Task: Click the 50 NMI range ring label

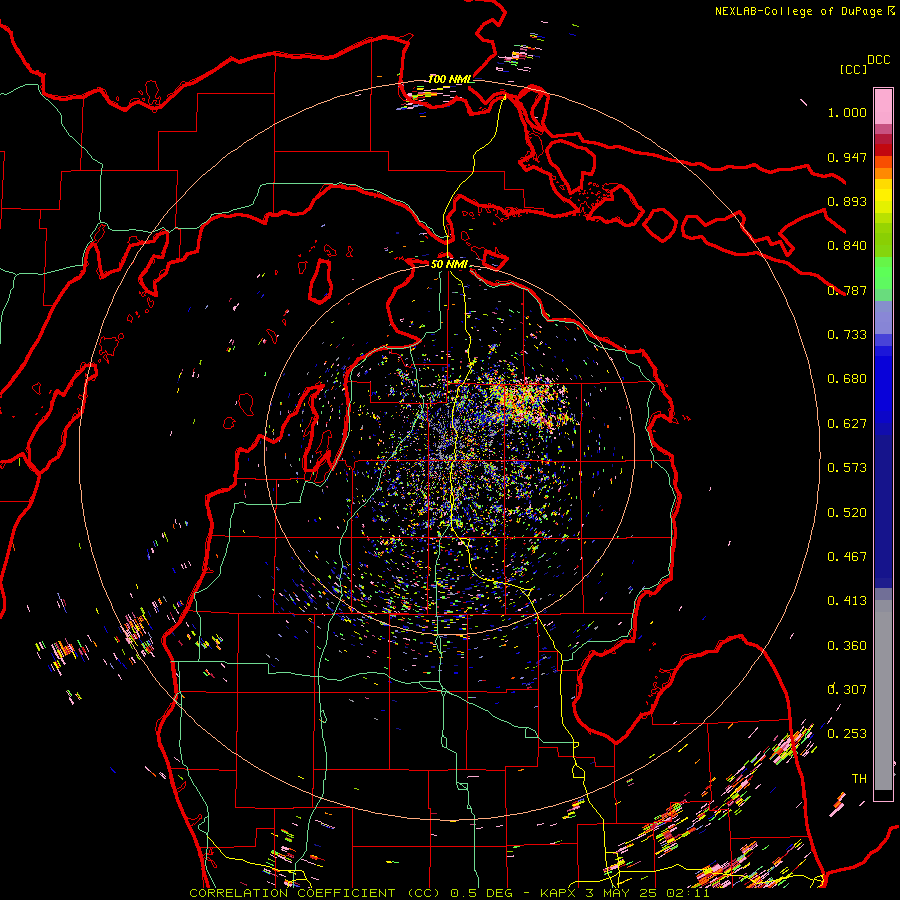Action: (x=449, y=264)
